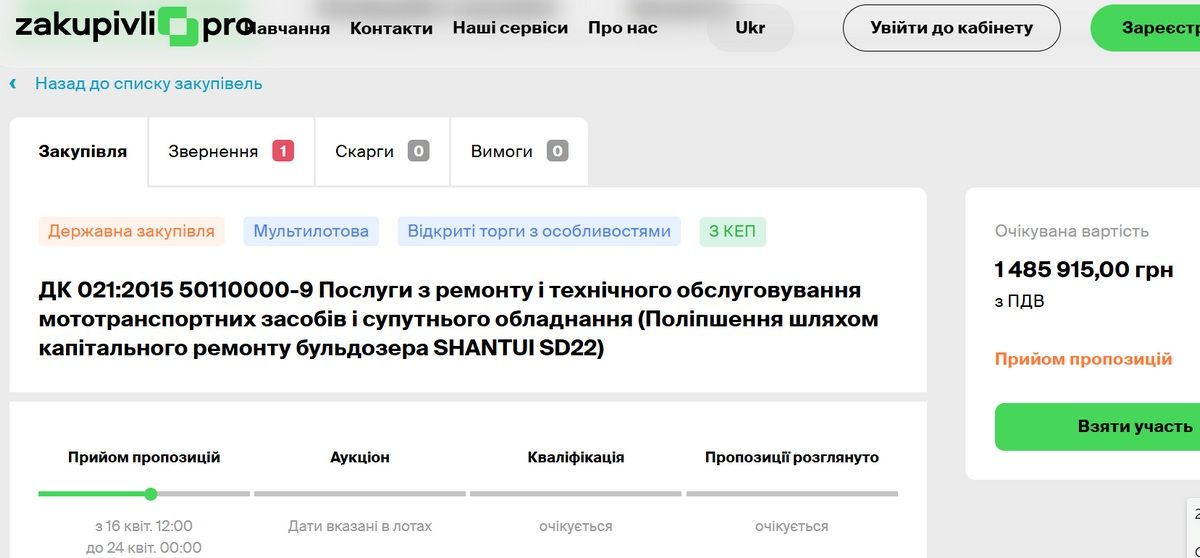Click the Вимоги zero count badge
Image resolution: width=1200 pixels, height=558 pixels.
pos(558,151)
